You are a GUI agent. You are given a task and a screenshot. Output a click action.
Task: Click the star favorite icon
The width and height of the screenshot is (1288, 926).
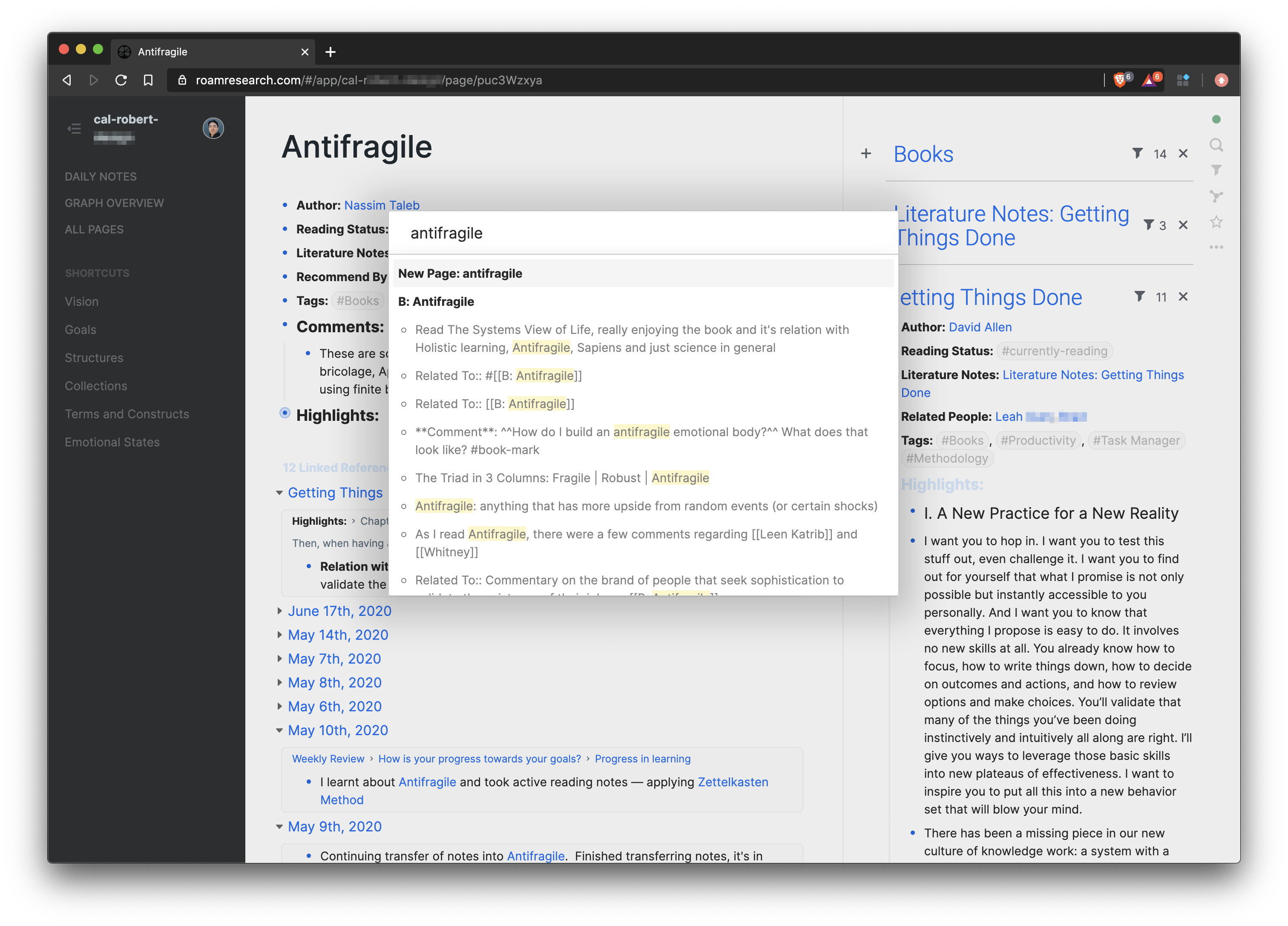point(1215,221)
